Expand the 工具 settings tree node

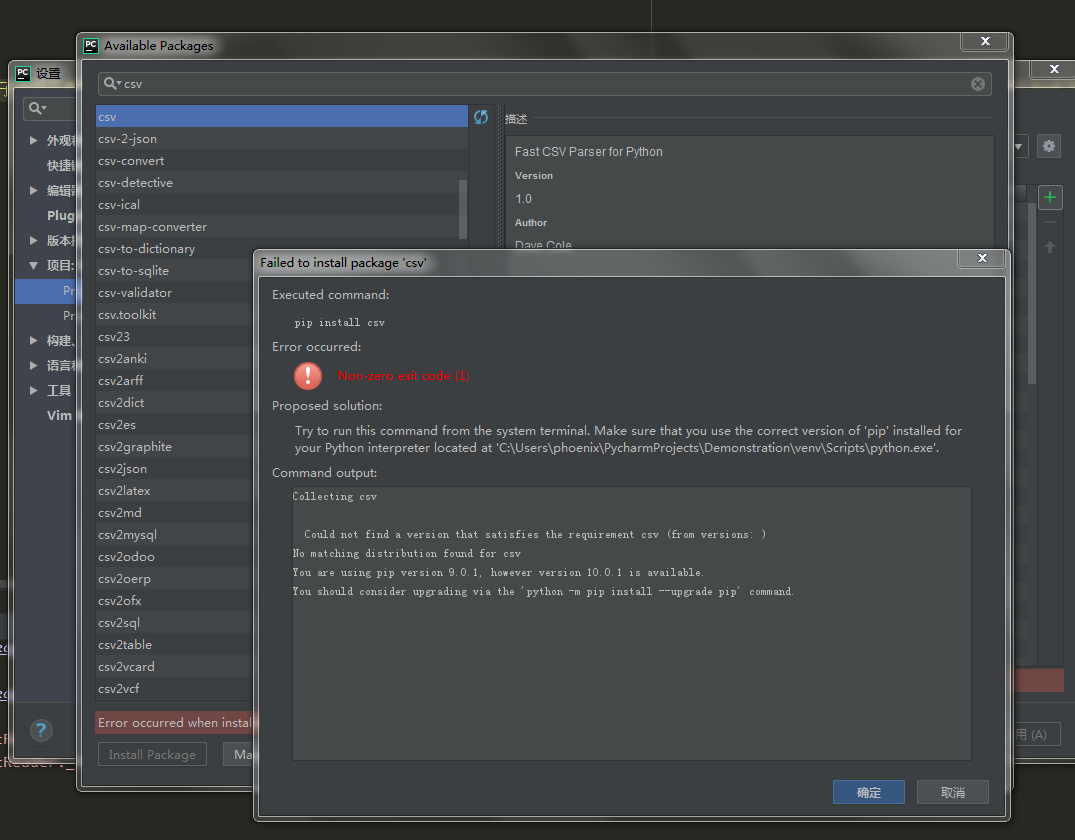pyautogui.click(x=34, y=391)
